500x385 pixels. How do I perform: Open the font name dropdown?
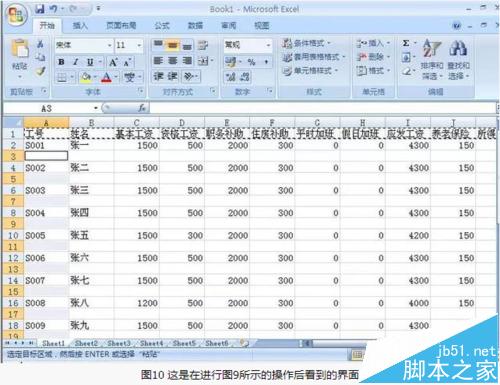coord(109,45)
